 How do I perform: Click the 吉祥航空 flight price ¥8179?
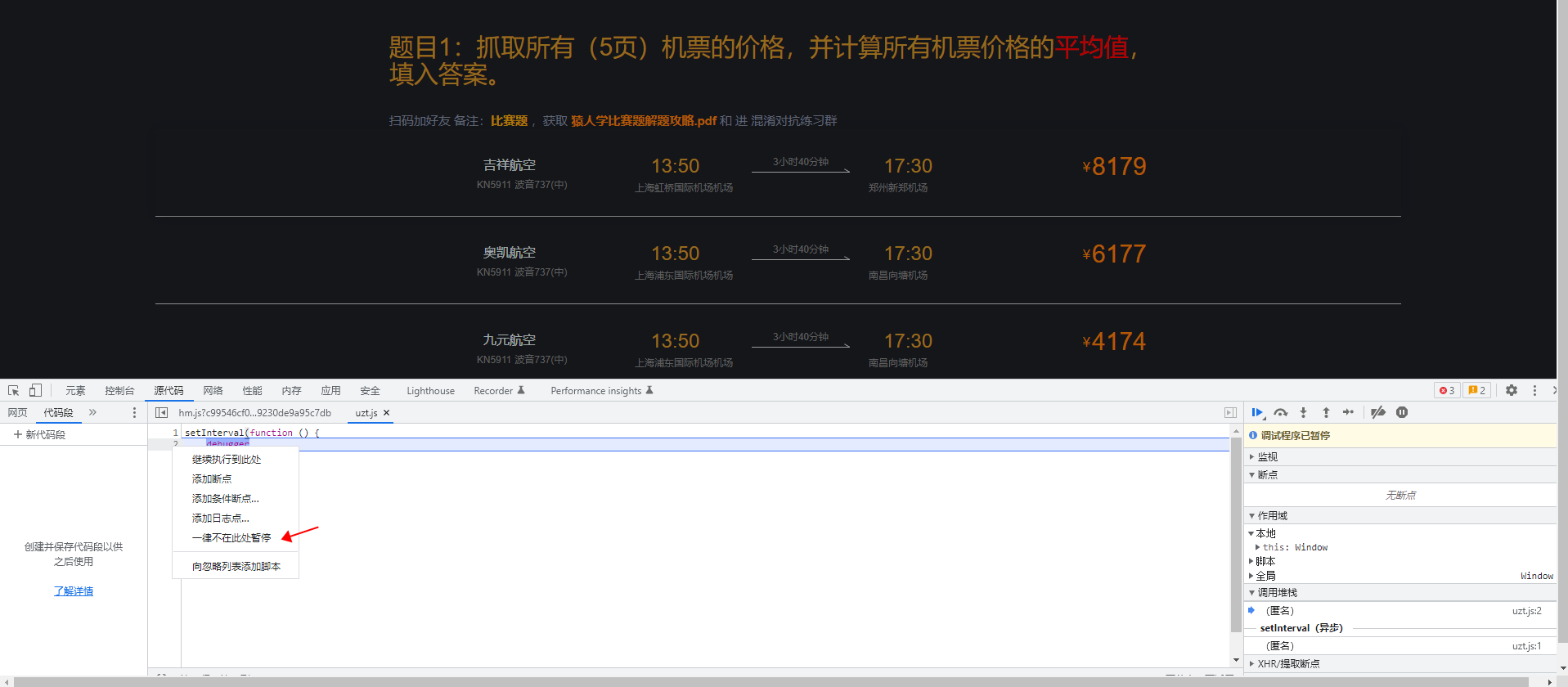(1114, 167)
